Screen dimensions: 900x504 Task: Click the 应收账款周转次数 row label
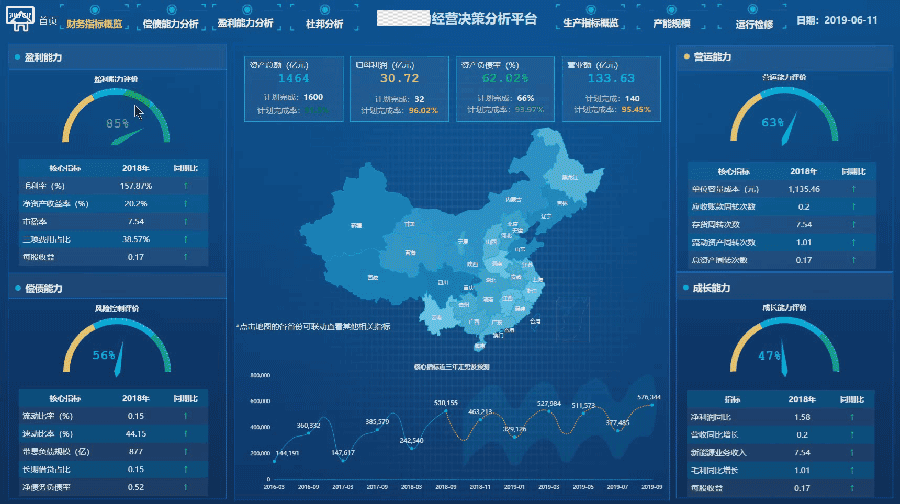[723, 207]
